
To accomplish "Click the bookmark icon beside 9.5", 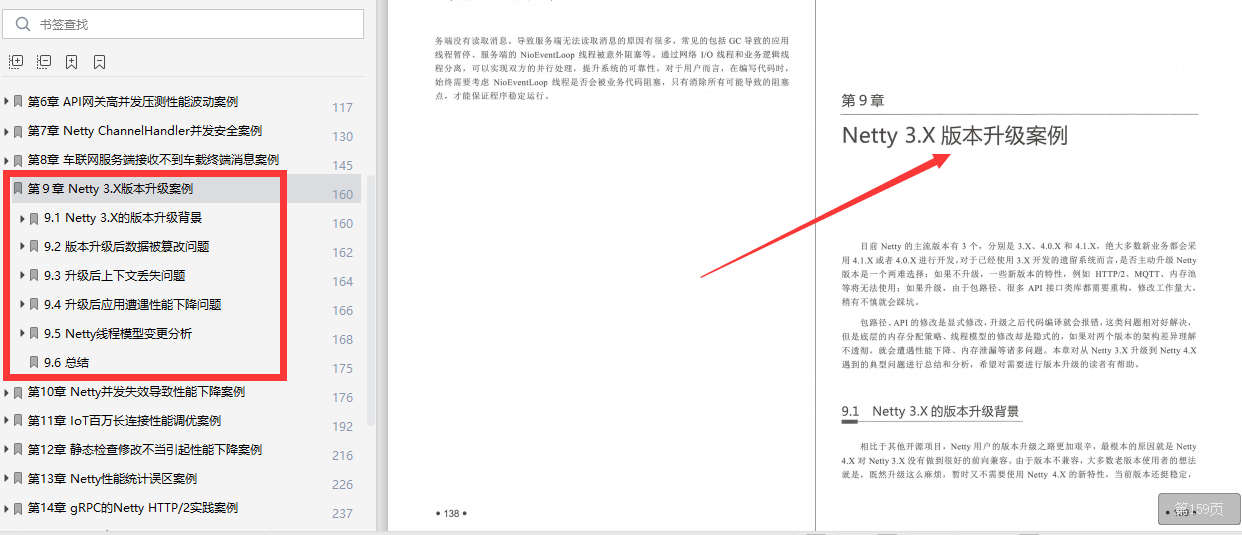I will (x=34, y=334).
